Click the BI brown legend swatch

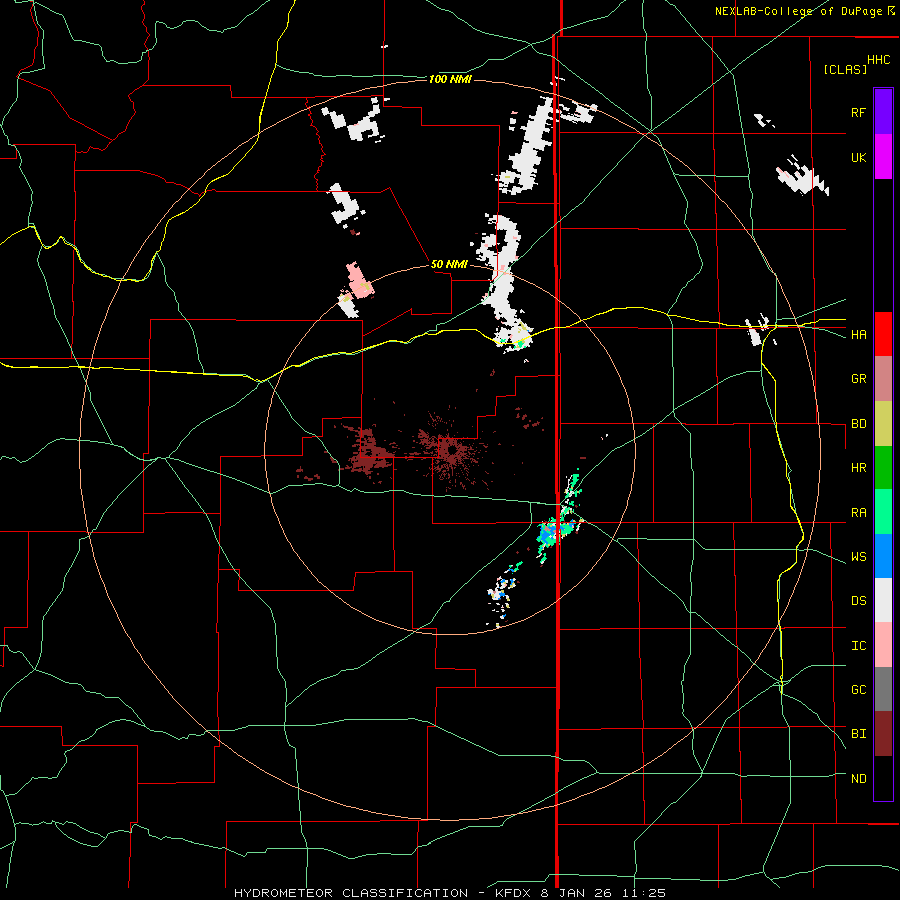pos(883,734)
